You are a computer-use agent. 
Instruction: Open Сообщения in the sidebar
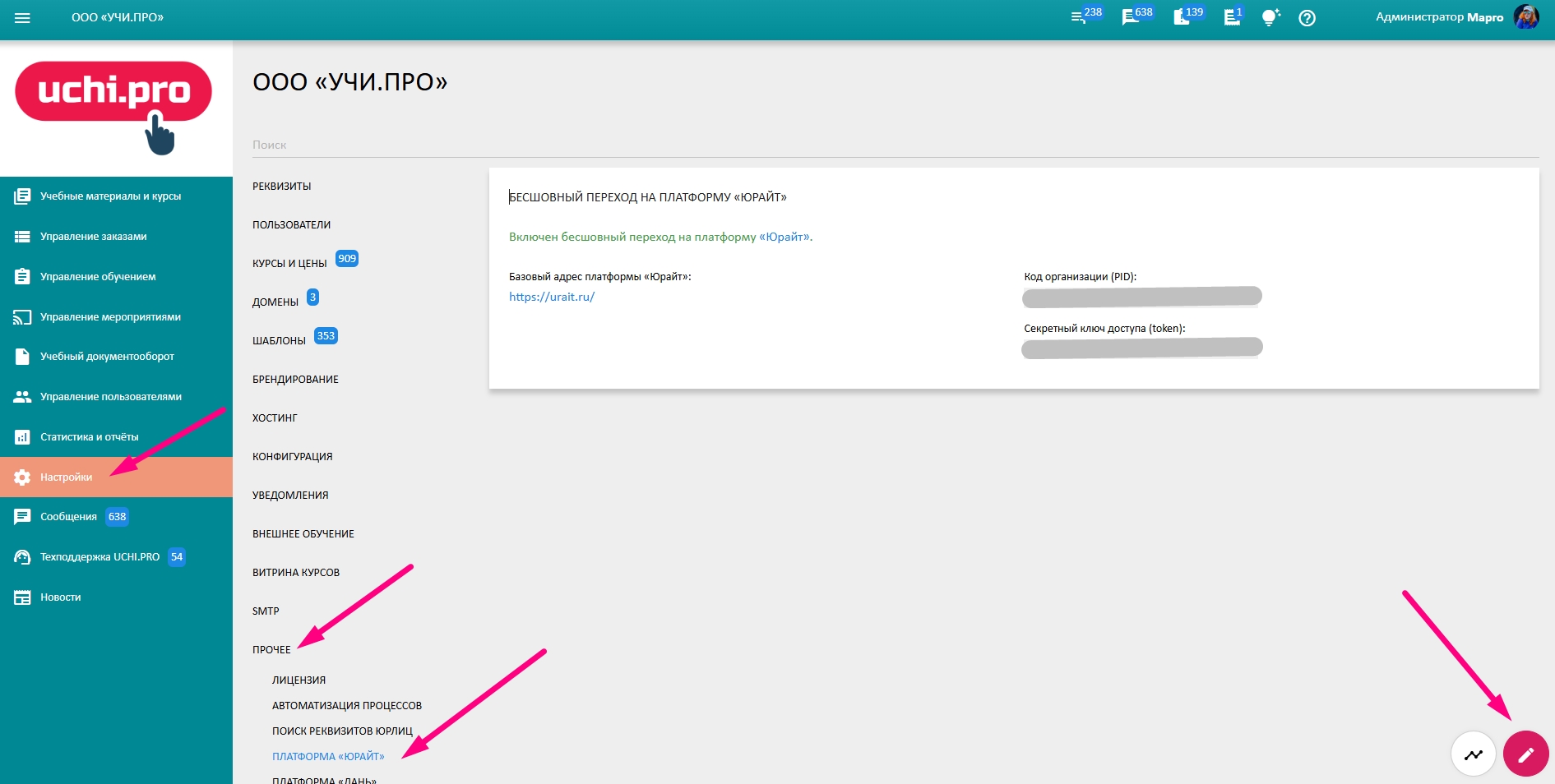[x=116, y=517]
